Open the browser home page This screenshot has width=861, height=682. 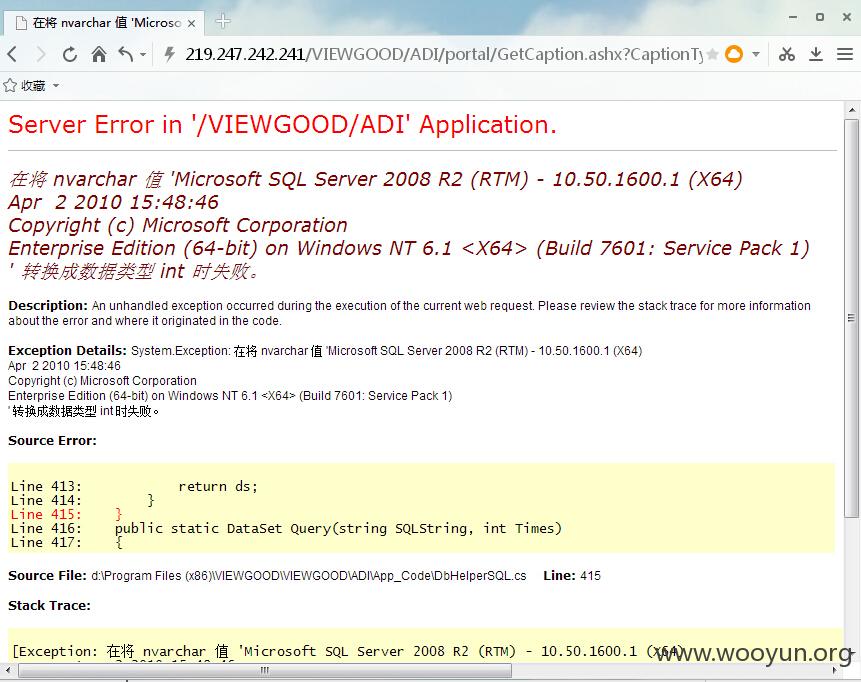(99, 54)
